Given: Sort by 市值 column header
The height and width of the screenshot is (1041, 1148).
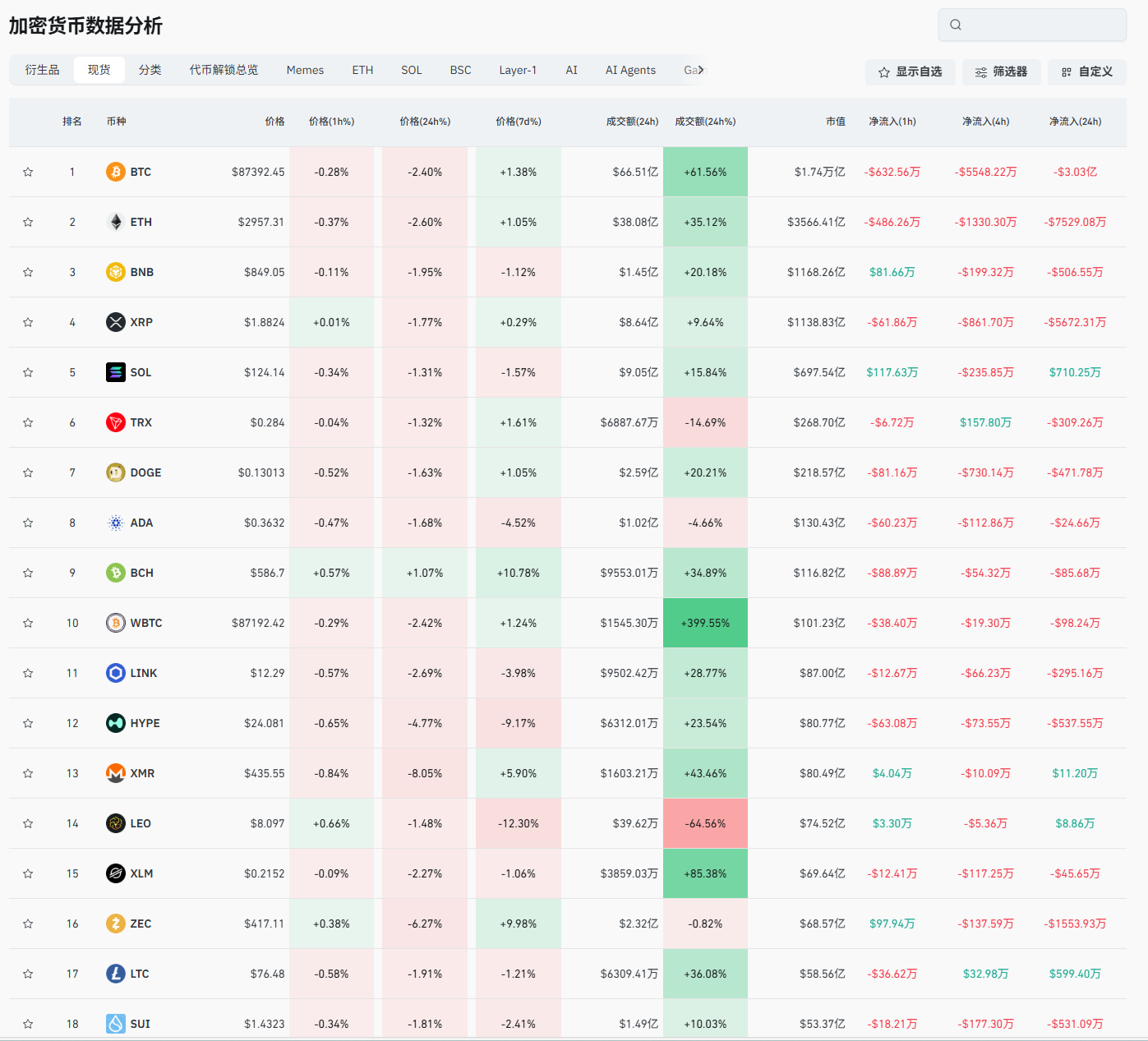Looking at the screenshot, I should [x=835, y=122].
